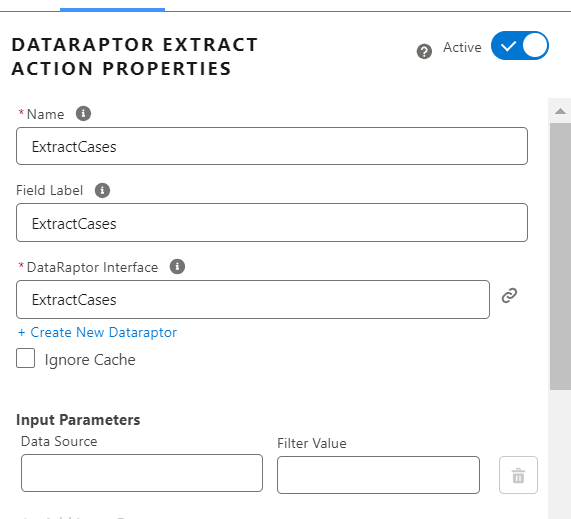Open linked DataRaptor via chain link icon
The height and width of the screenshot is (519, 571).
coord(509,295)
